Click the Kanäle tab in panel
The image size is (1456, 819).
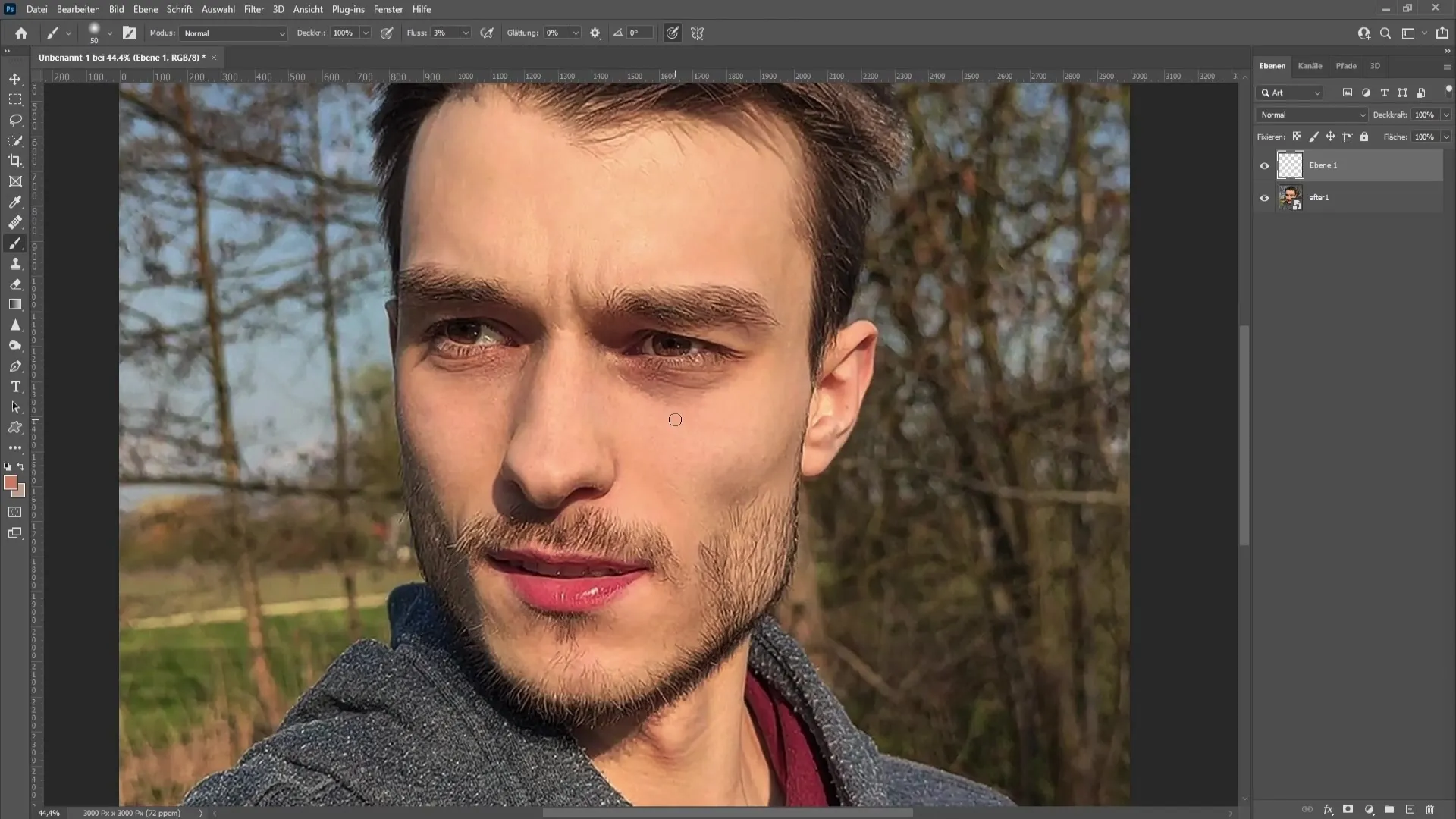(1310, 65)
